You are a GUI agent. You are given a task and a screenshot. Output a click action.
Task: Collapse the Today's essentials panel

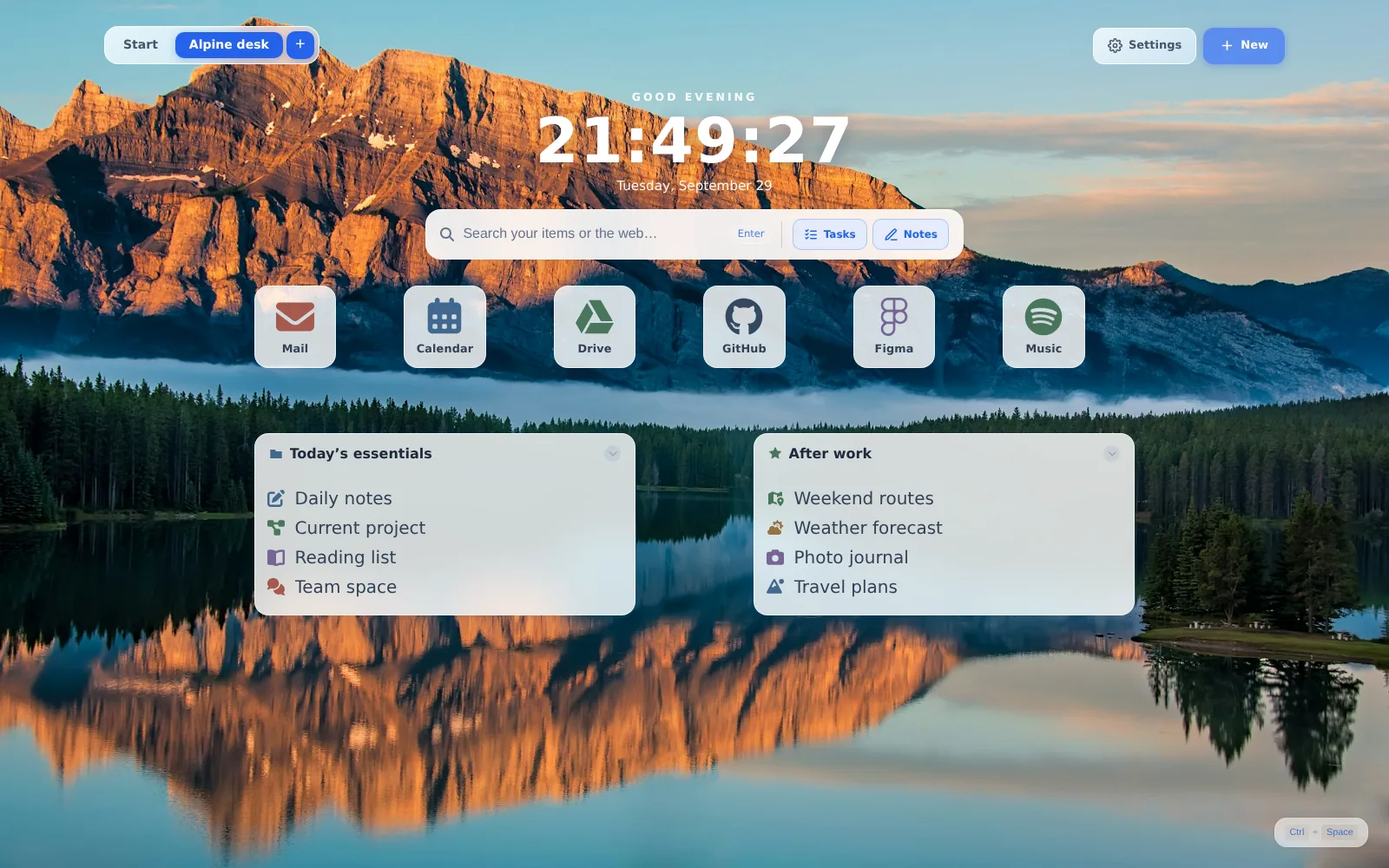(x=612, y=453)
